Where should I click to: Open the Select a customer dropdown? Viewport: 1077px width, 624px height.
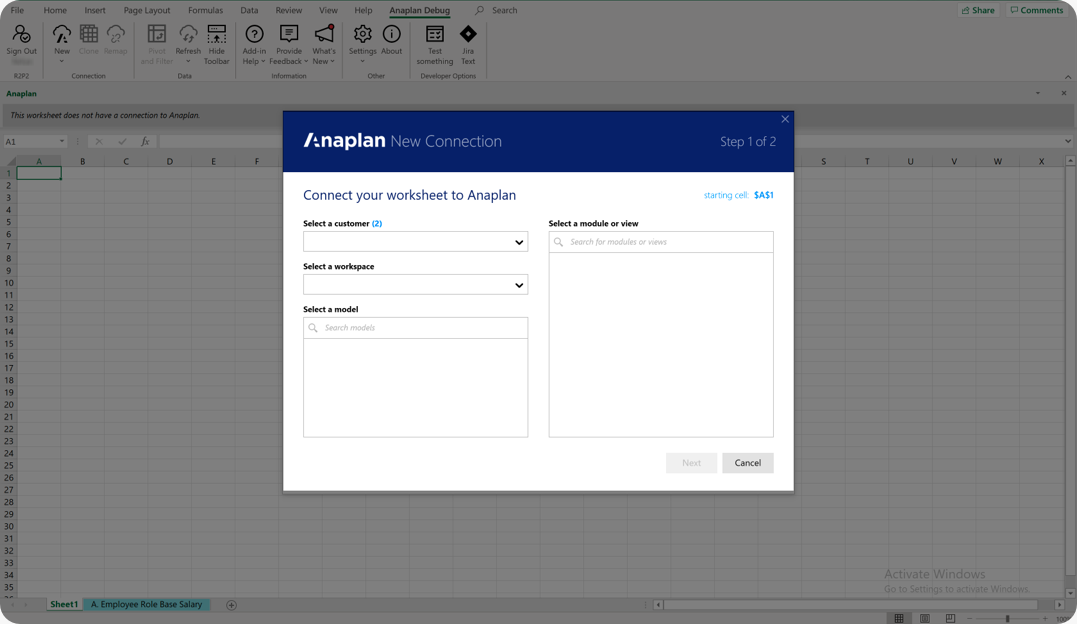(415, 242)
